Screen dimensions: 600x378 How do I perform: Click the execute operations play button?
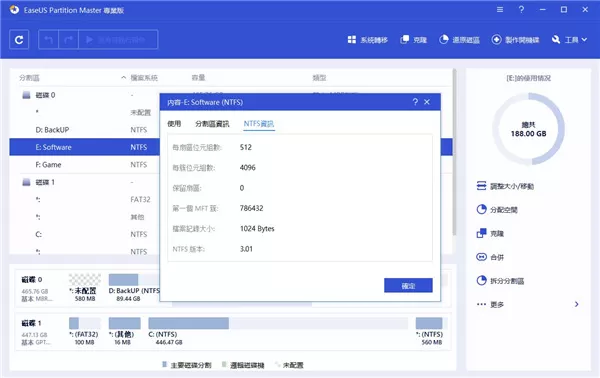(x=118, y=39)
